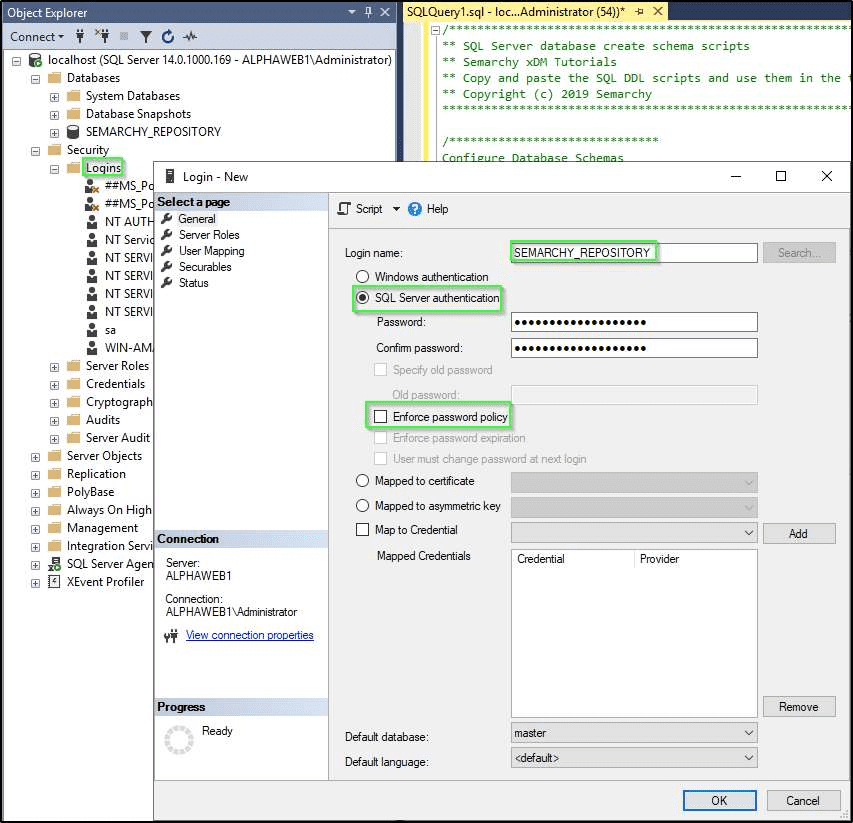Switch to the SQLQuery1.sql tab
853x823 pixels.
pyautogui.click(x=516, y=11)
